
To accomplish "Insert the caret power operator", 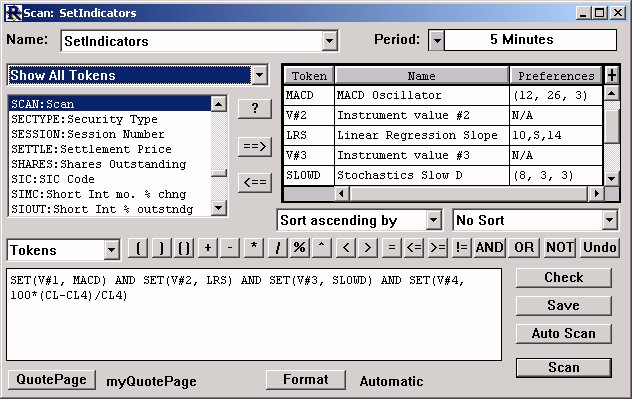I will click(322, 248).
